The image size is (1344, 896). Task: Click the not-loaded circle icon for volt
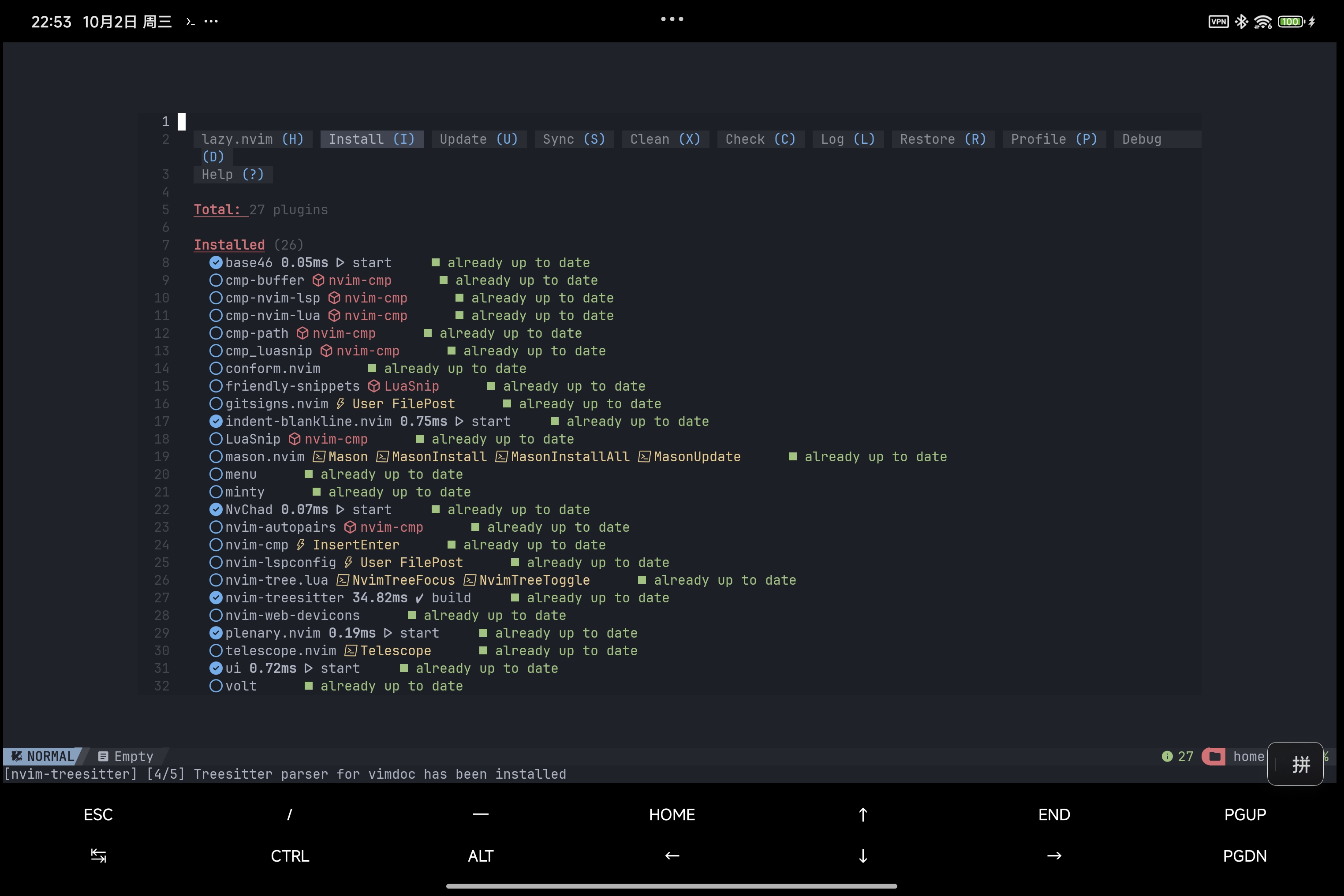[x=216, y=686]
